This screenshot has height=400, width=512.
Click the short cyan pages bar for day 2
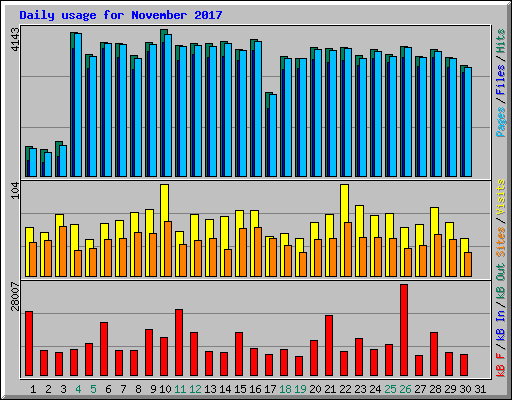tap(48, 164)
